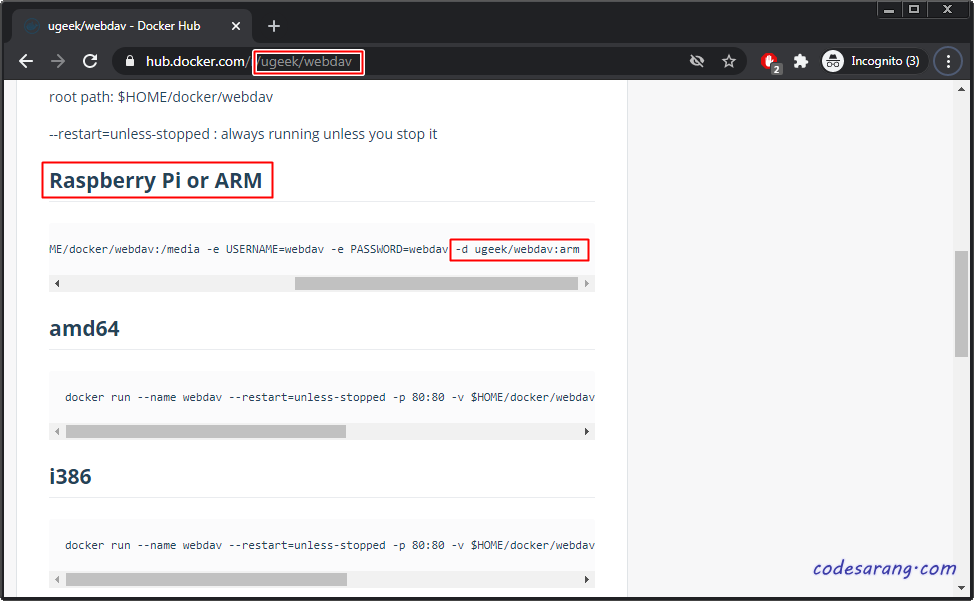The width and height of the screenshot is (974, 601).
Task: Click the page vertical scrollbar thumb
Action: (x=961, y=303)
